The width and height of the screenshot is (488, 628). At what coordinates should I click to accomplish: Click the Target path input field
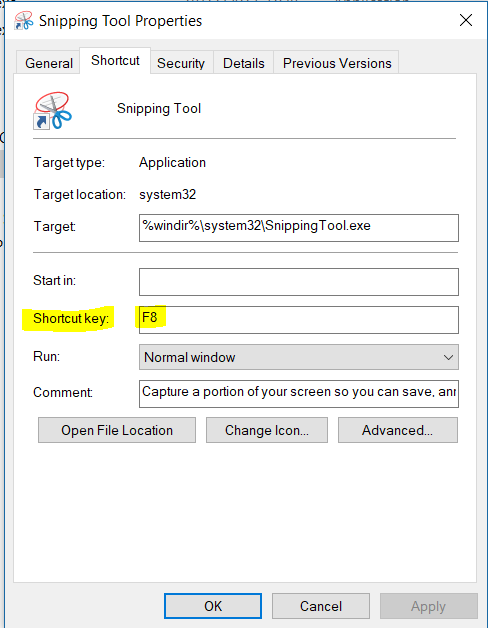tap(299, 228)
